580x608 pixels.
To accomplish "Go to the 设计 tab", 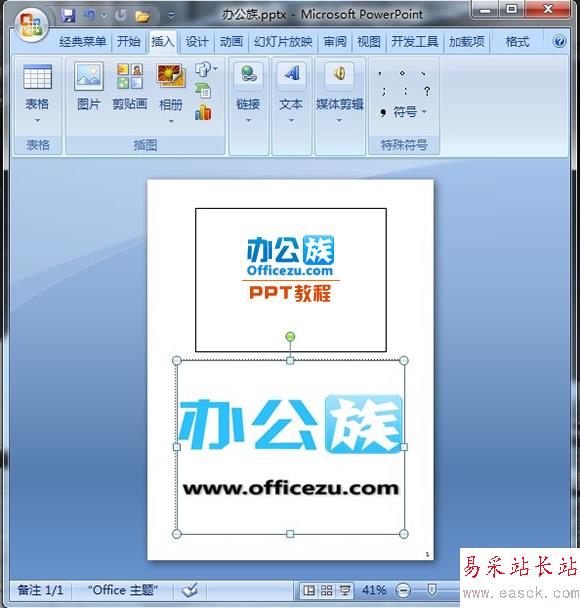I will coord(197,41).
